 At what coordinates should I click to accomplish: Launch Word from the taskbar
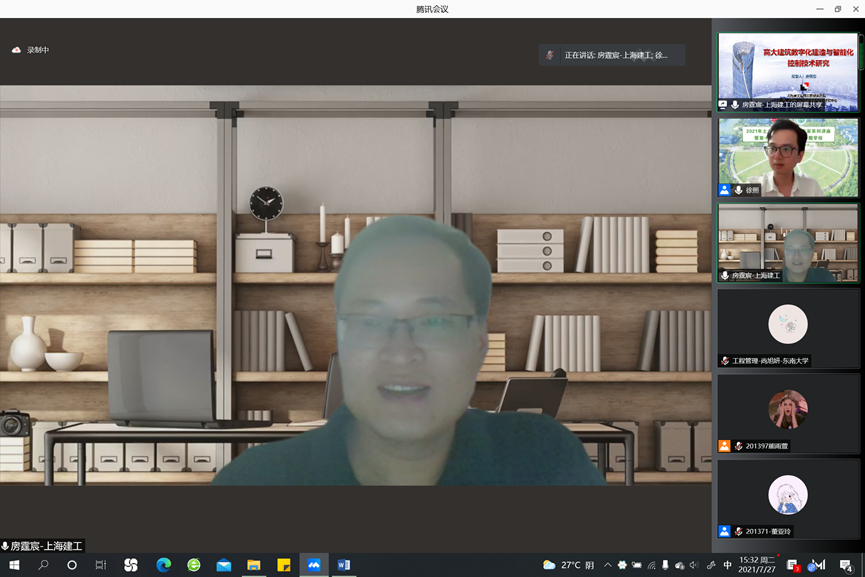pyautogui.click(x=343, y=565)
